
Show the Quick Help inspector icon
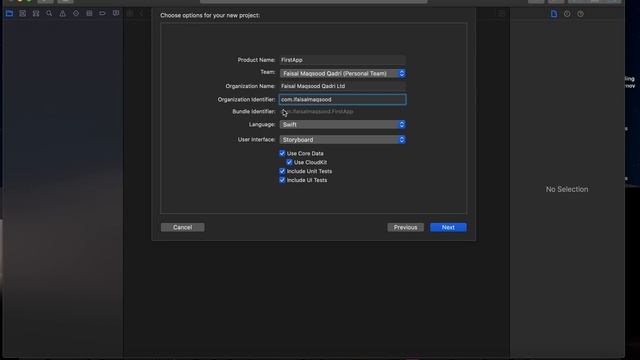[x=580, y=14]
